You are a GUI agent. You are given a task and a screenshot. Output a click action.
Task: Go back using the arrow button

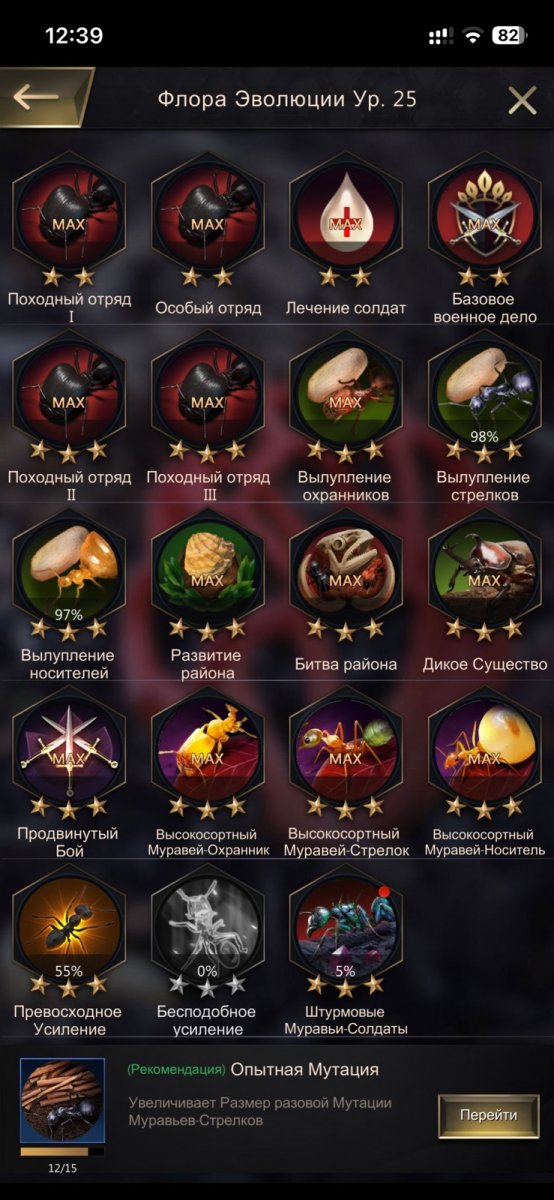(40, 98)
